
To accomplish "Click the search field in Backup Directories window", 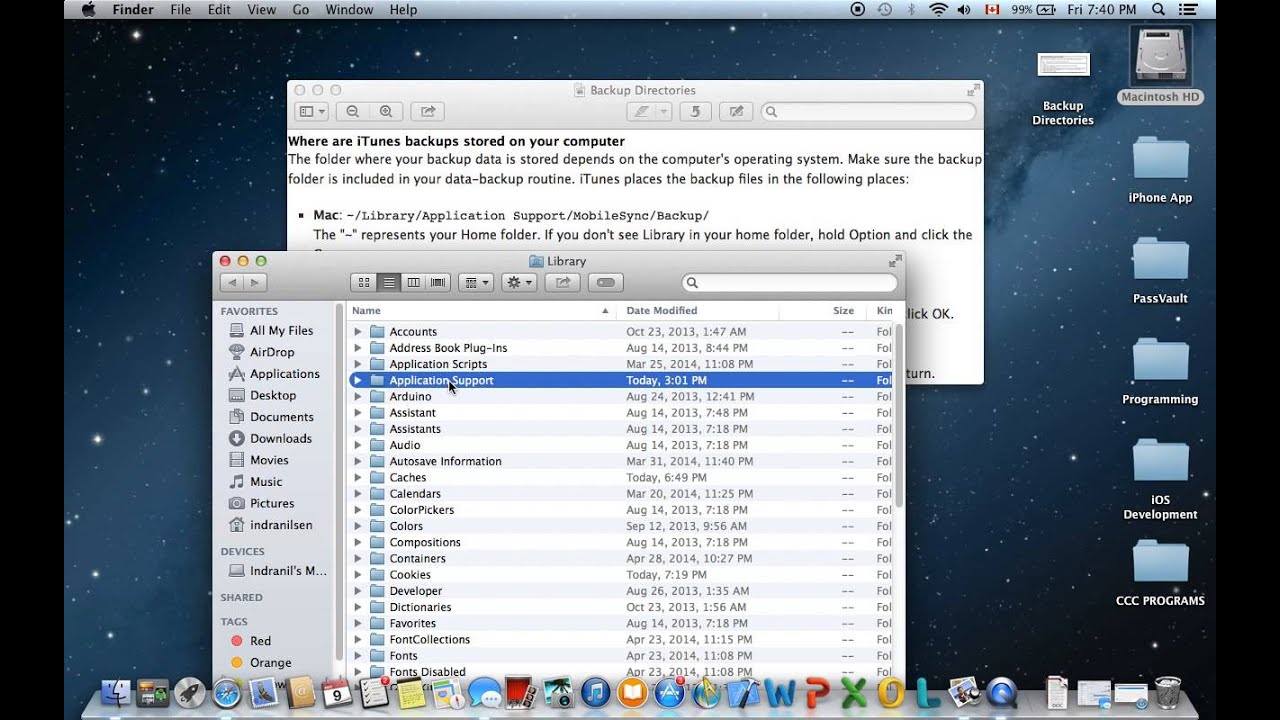I will (868, 112).
